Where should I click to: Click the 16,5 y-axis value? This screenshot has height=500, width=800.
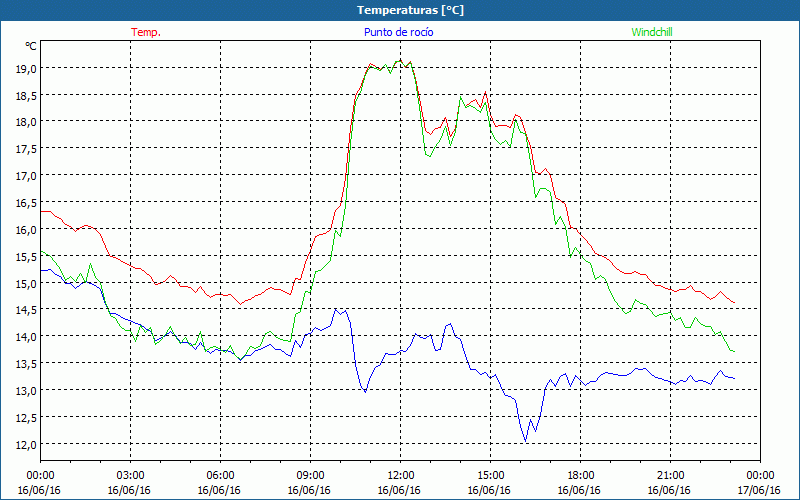(x=26, y=203)
